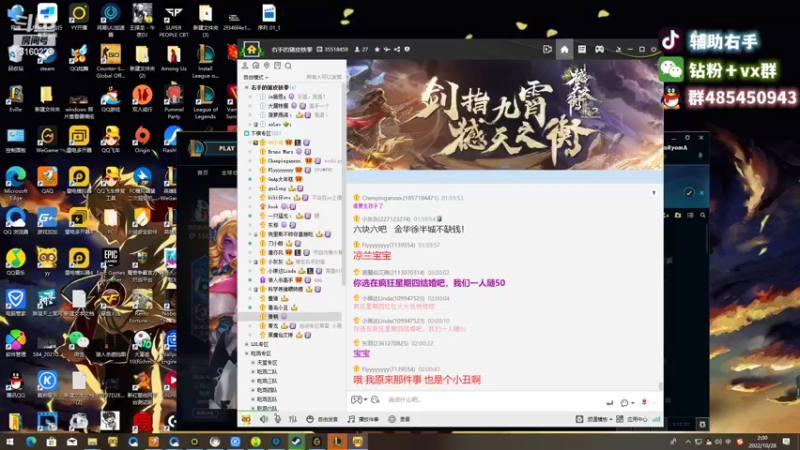Click the shield icon in channel header
800x450 pixels.
coord(407,49)
